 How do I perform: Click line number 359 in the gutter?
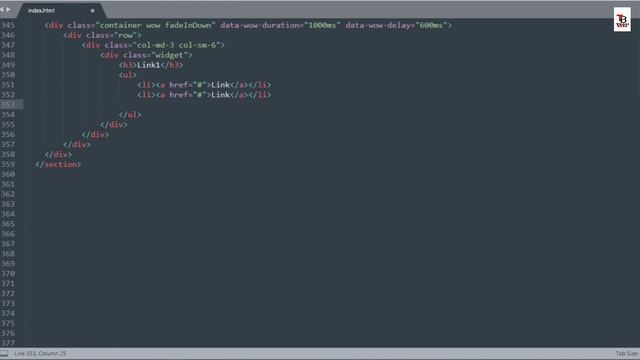(x=8, y=164)
